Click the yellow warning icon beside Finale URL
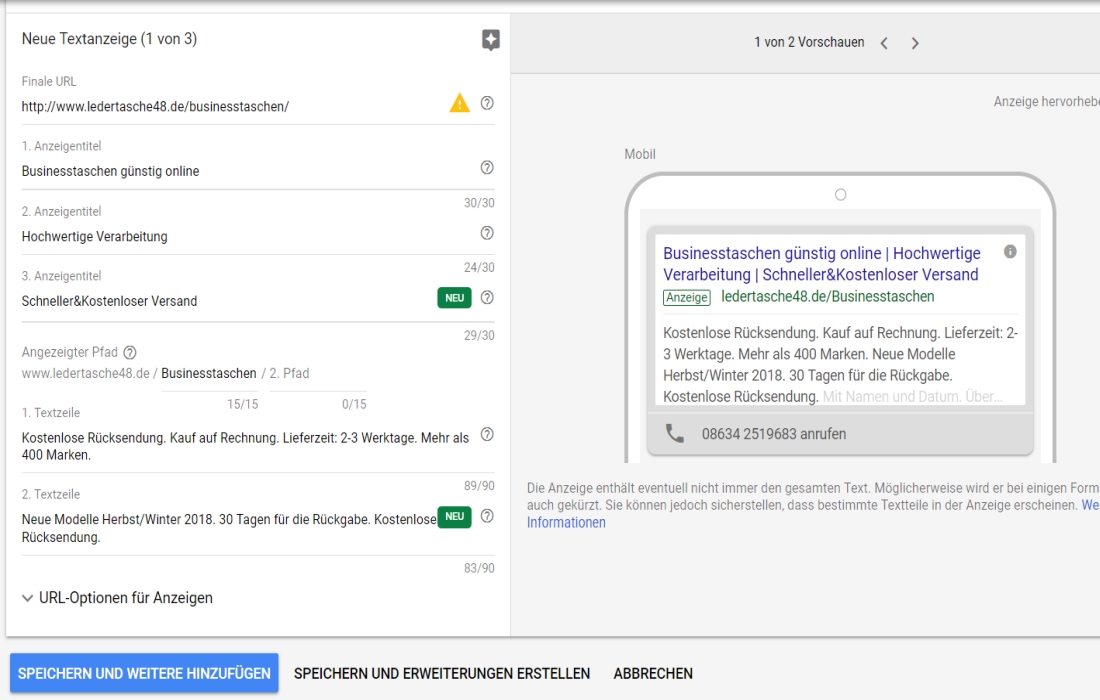This screenshot has height=700, width=1100. [x=460, y=103]
